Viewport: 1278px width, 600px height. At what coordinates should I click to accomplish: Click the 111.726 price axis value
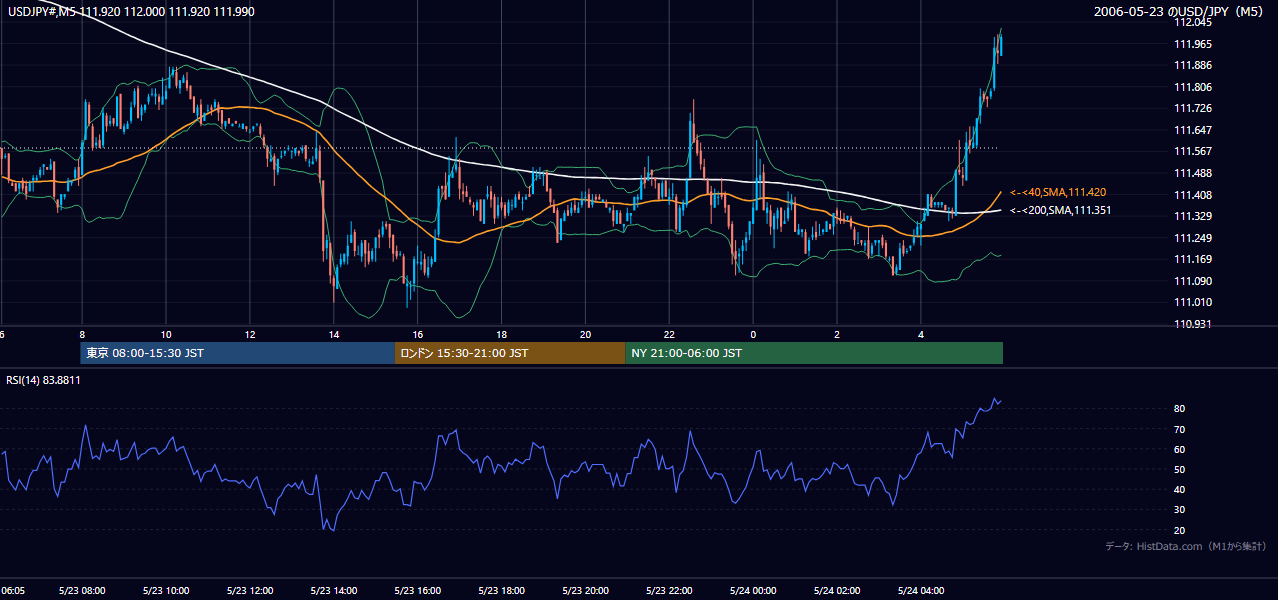[x=1192, y=108]
